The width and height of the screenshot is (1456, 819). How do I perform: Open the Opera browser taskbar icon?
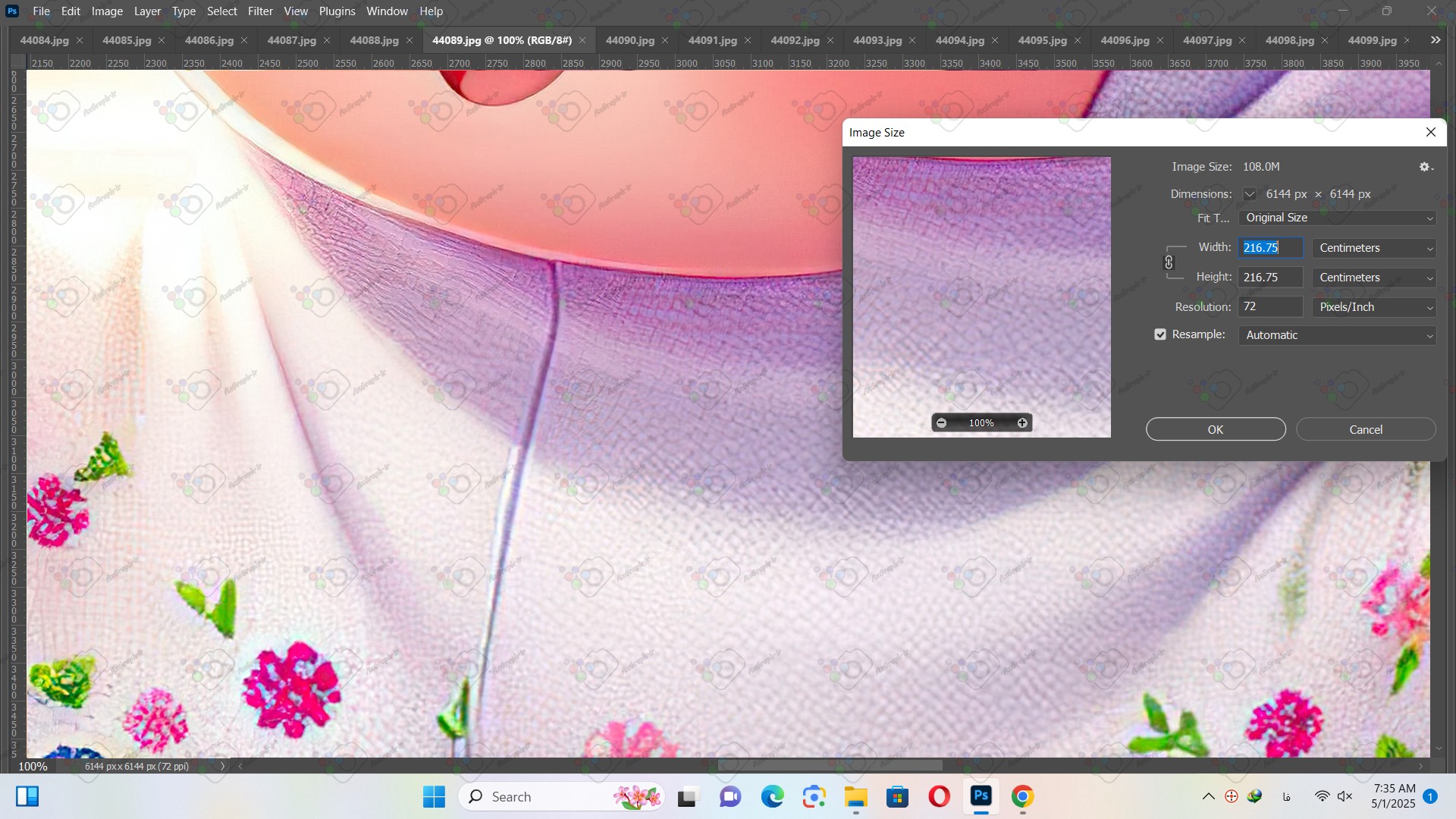(939, 796)
